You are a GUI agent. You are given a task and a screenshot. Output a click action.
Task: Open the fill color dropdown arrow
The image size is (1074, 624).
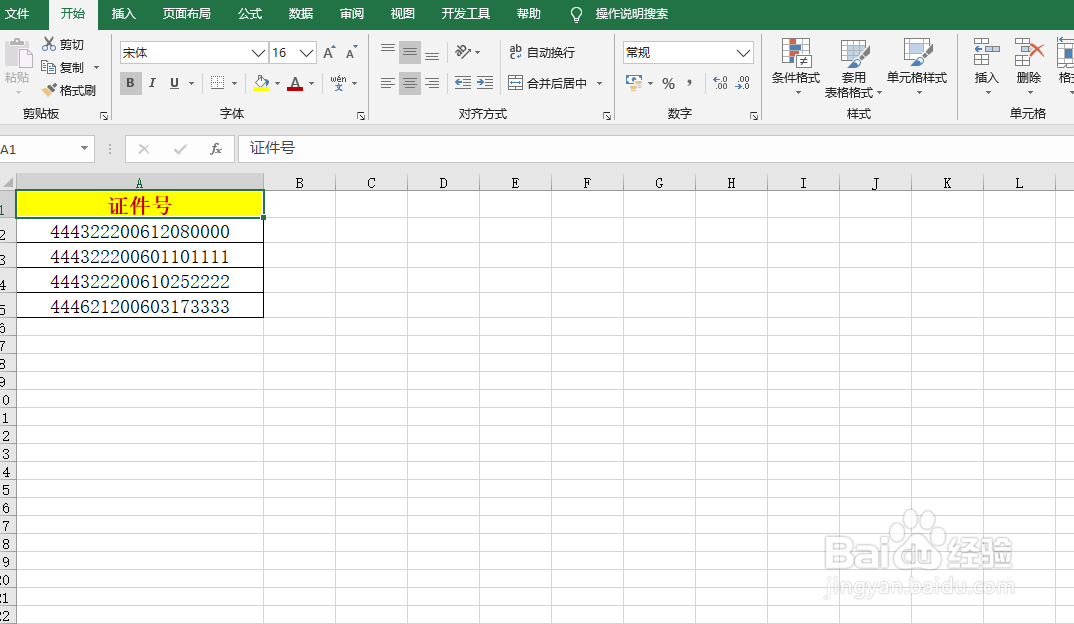pos(277,83)
